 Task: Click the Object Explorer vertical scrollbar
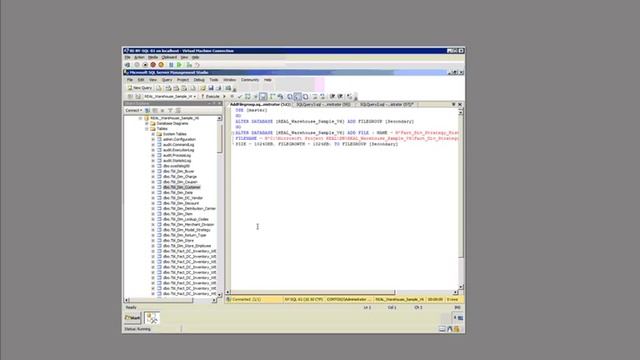tap(220, 206)
